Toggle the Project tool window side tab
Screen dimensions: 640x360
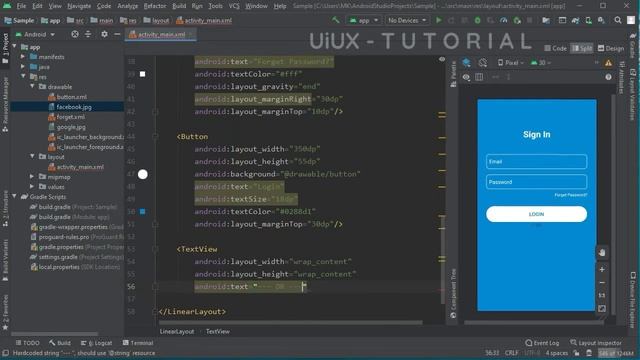click(5, 48)
